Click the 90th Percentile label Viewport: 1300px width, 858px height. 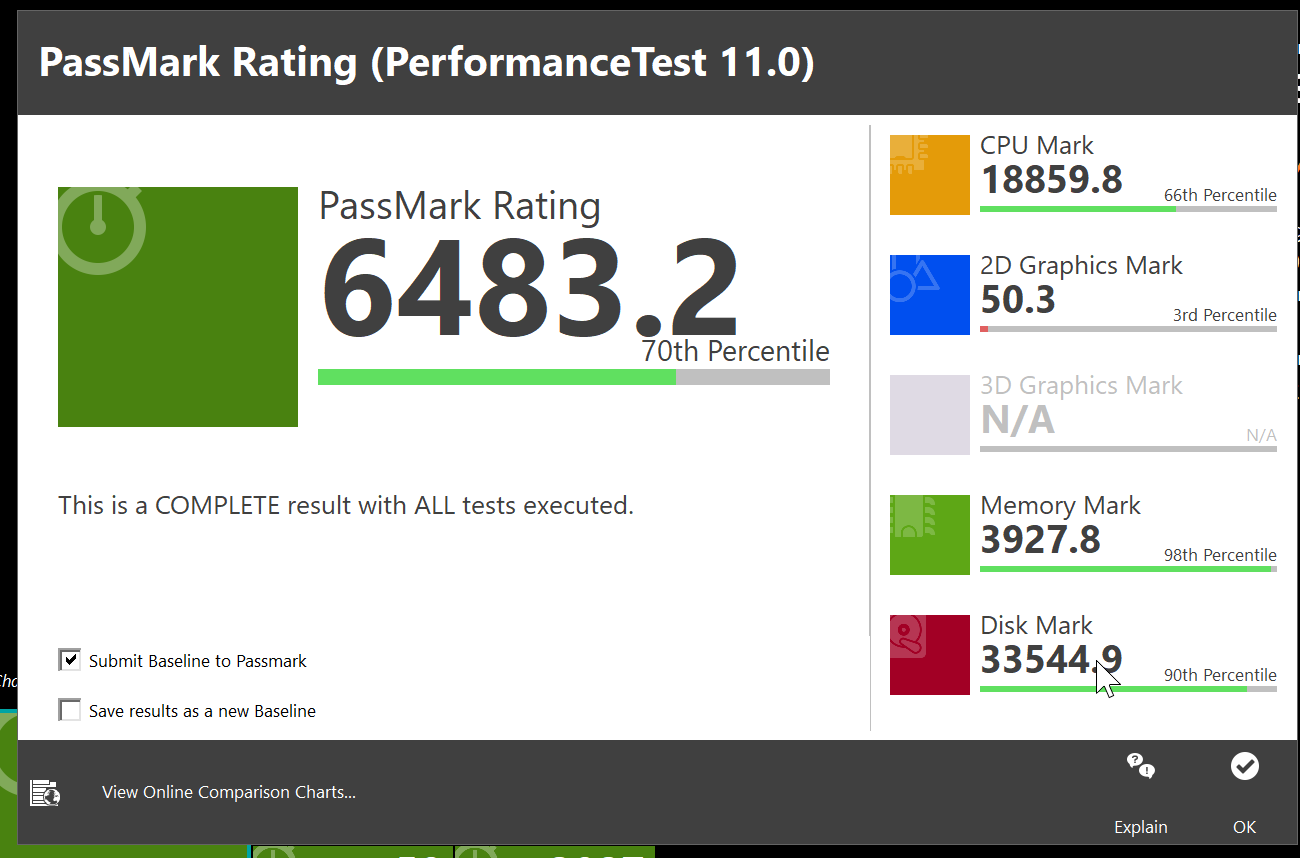click(x=1220, y=675)
